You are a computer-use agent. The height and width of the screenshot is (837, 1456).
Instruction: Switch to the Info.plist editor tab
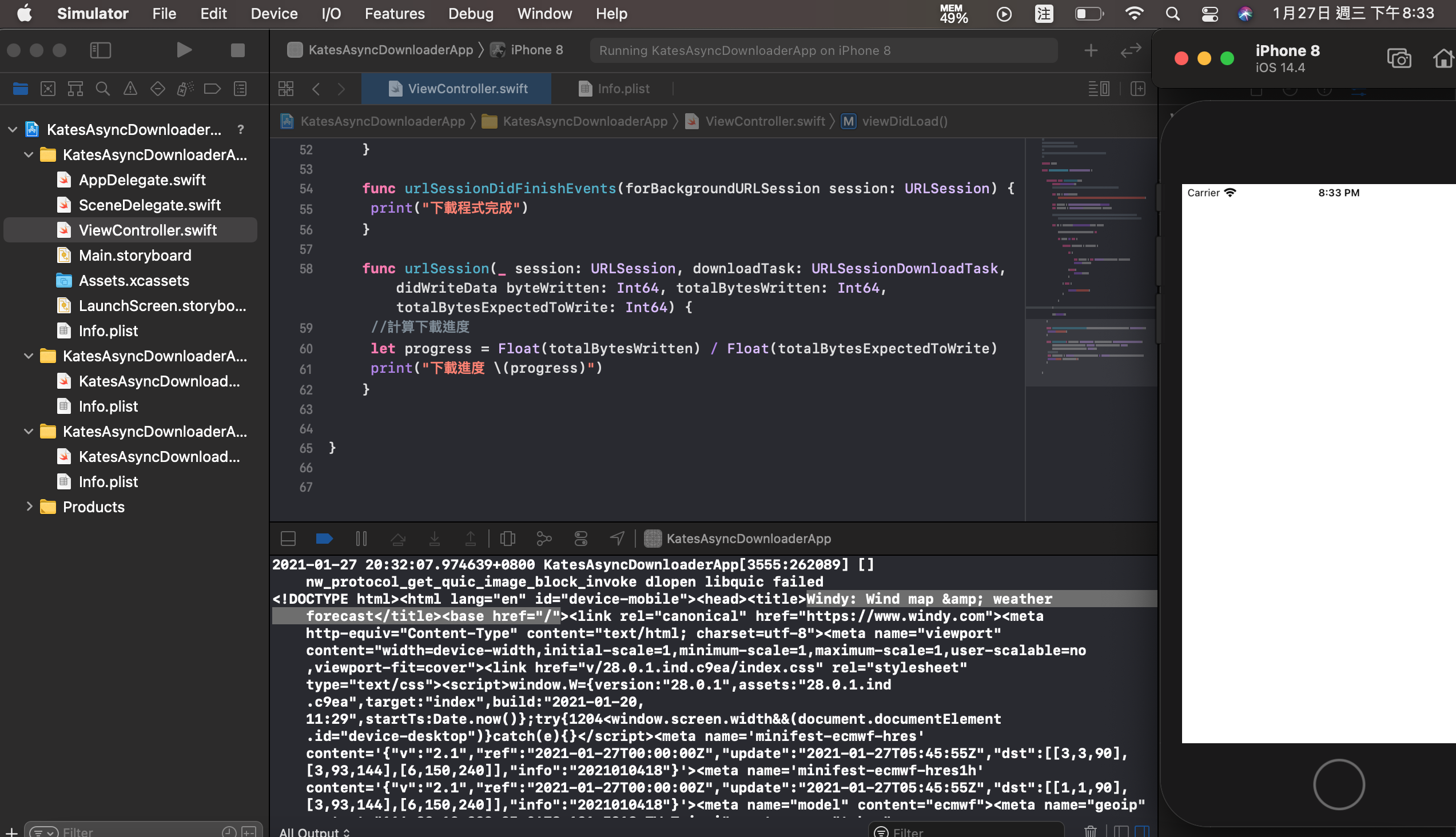pos(614,89)
